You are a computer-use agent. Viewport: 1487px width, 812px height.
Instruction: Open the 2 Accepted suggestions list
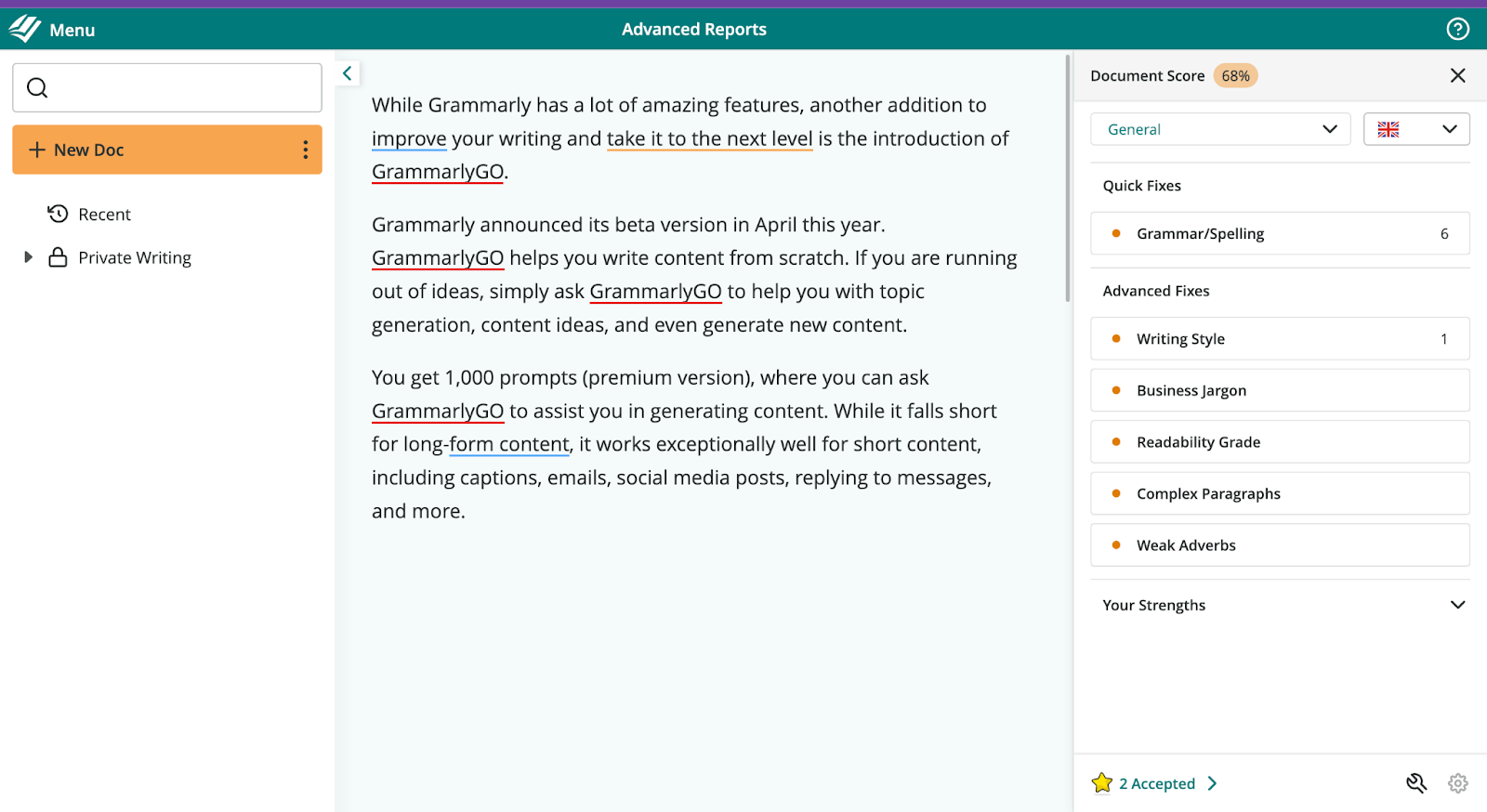point(1168,783)
